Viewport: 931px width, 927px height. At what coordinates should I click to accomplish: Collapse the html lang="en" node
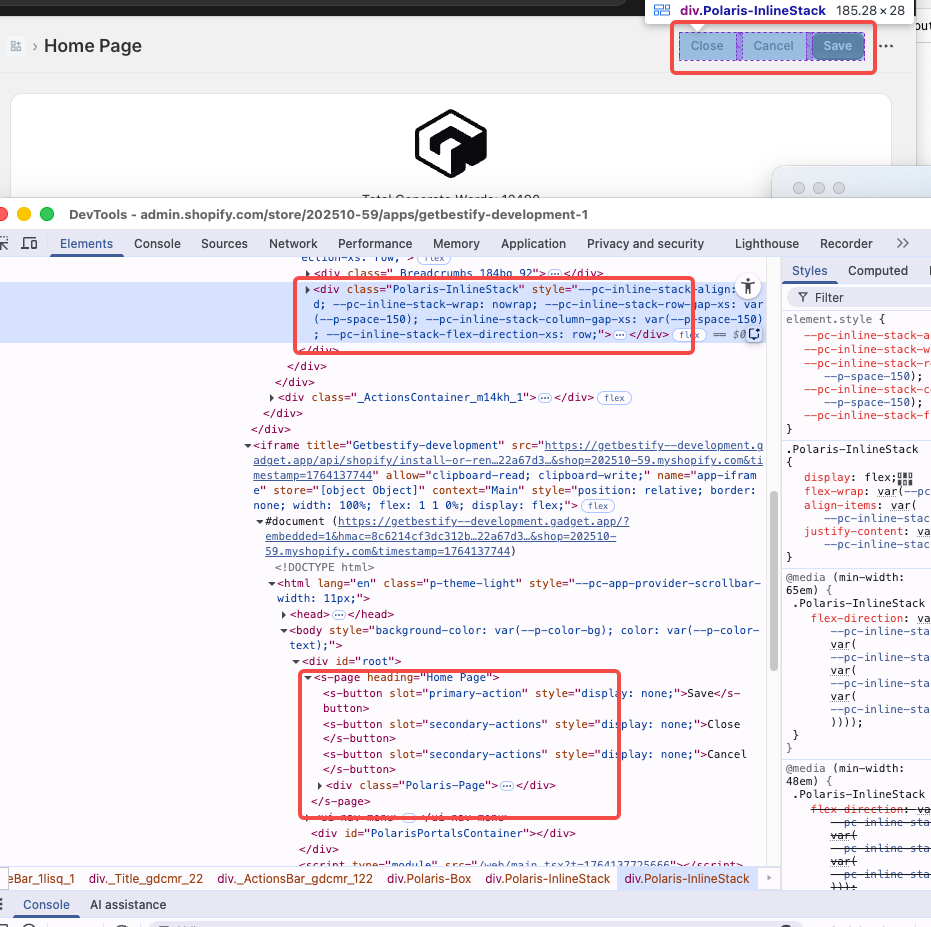tap(271, 584)
